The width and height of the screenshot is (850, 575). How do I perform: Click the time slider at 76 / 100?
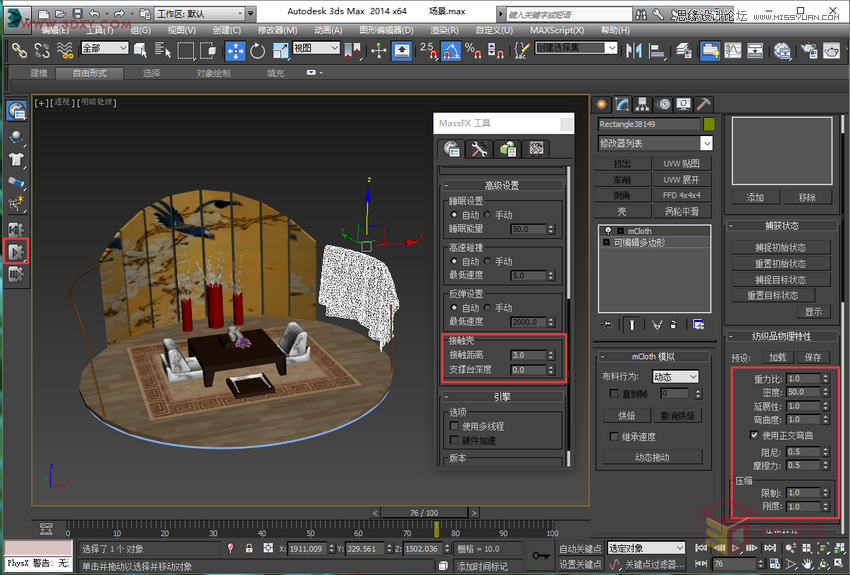tap(424, 512)
